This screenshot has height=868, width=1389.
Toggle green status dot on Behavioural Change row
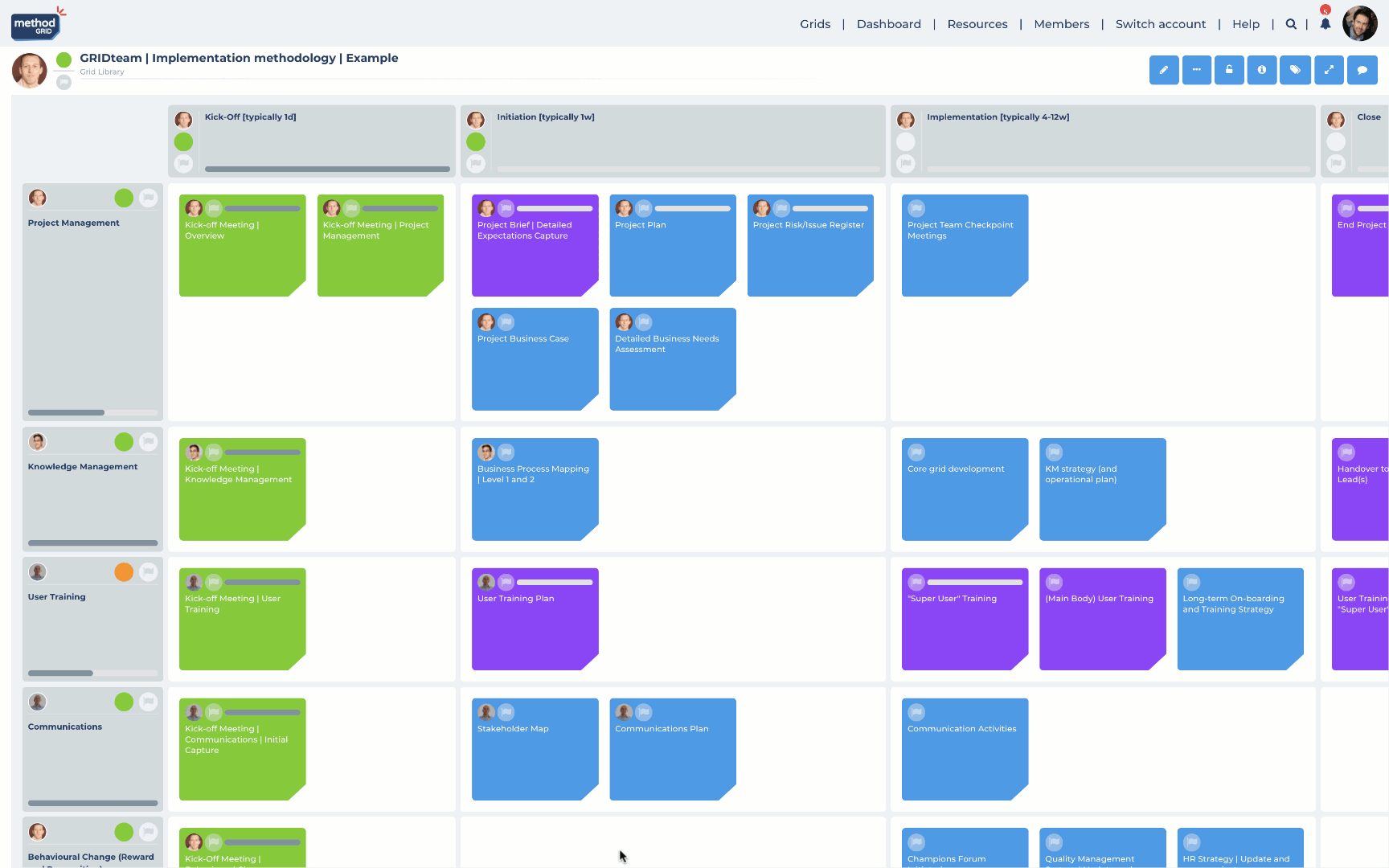124,832
